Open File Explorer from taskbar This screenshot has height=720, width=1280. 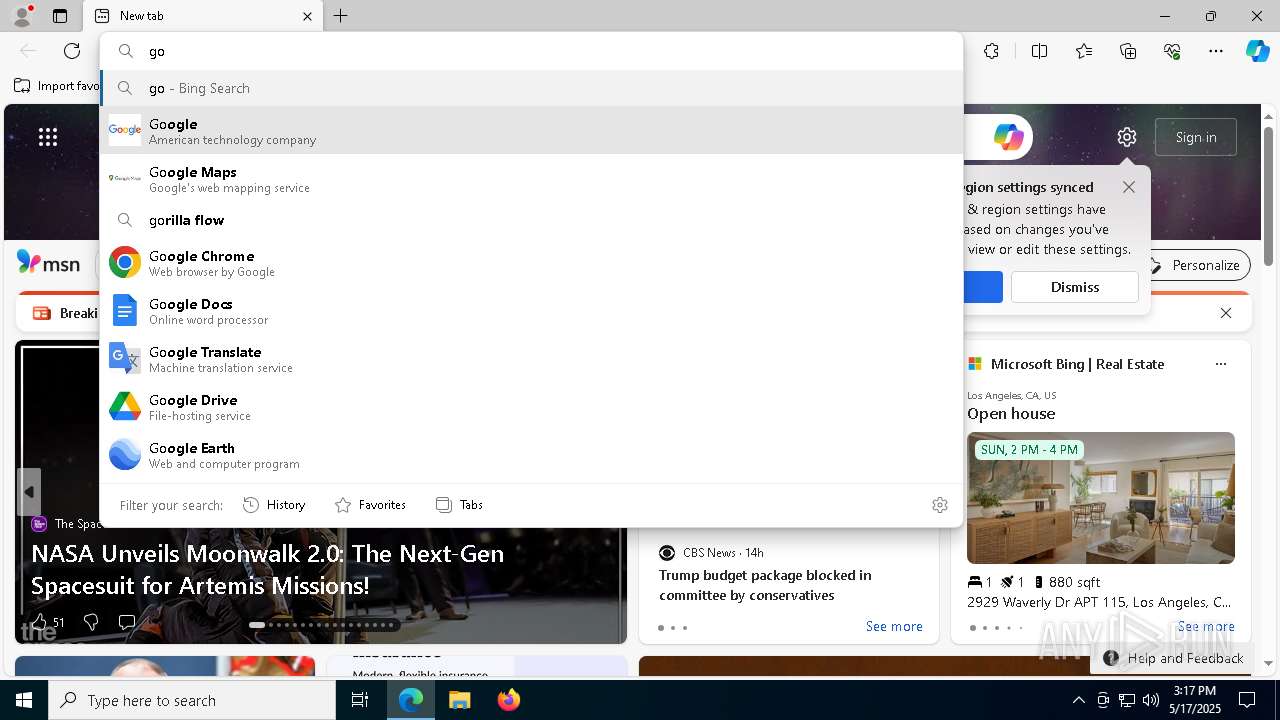pyautogui.click(x=459, y=700)
